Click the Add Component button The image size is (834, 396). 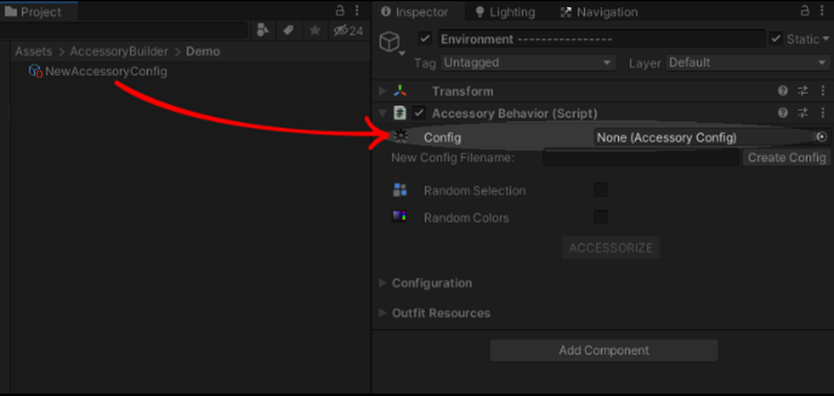click(x=604, y=350)
